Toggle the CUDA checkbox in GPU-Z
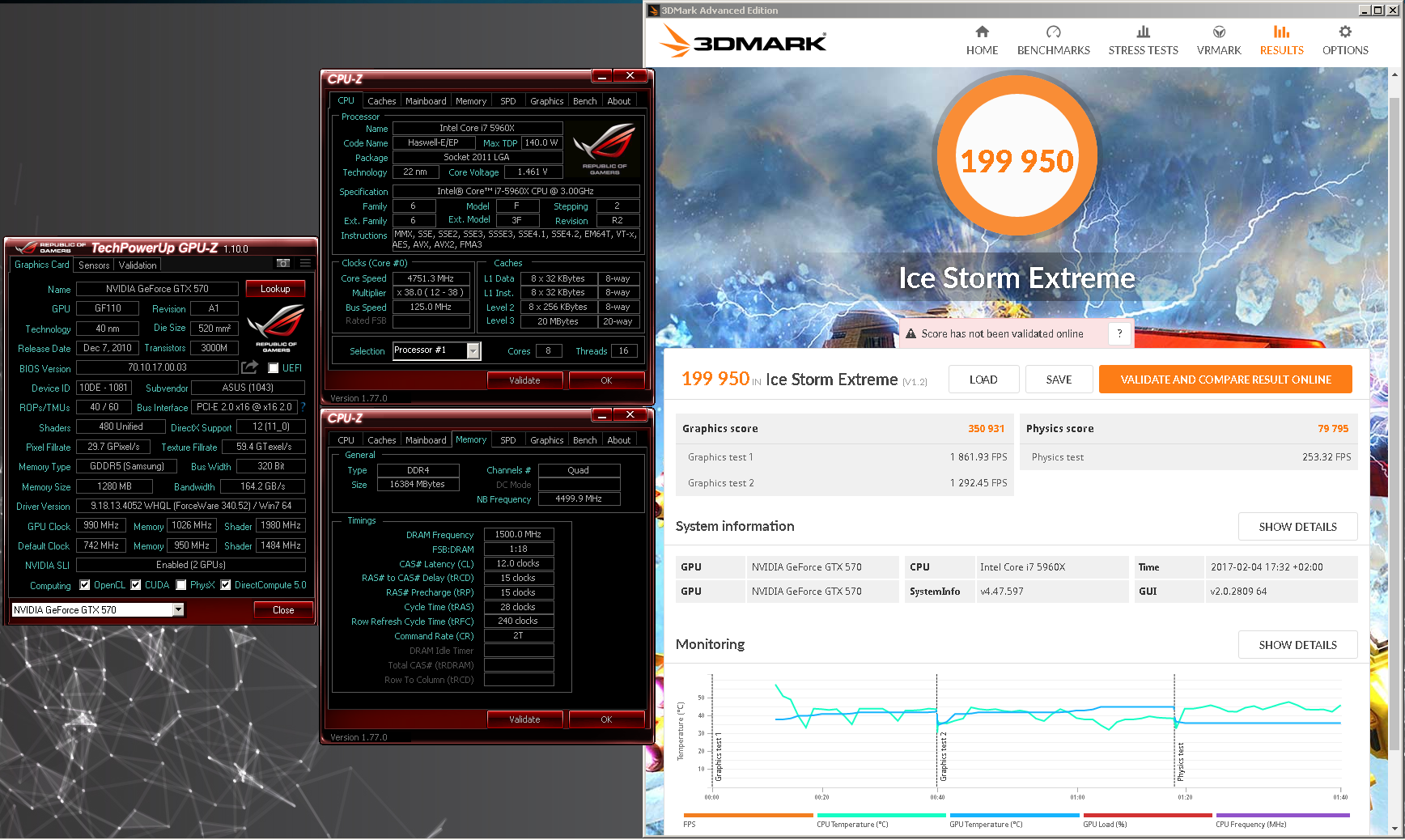The height and width of the screenshot is (840, 1405). click(136, 585)
